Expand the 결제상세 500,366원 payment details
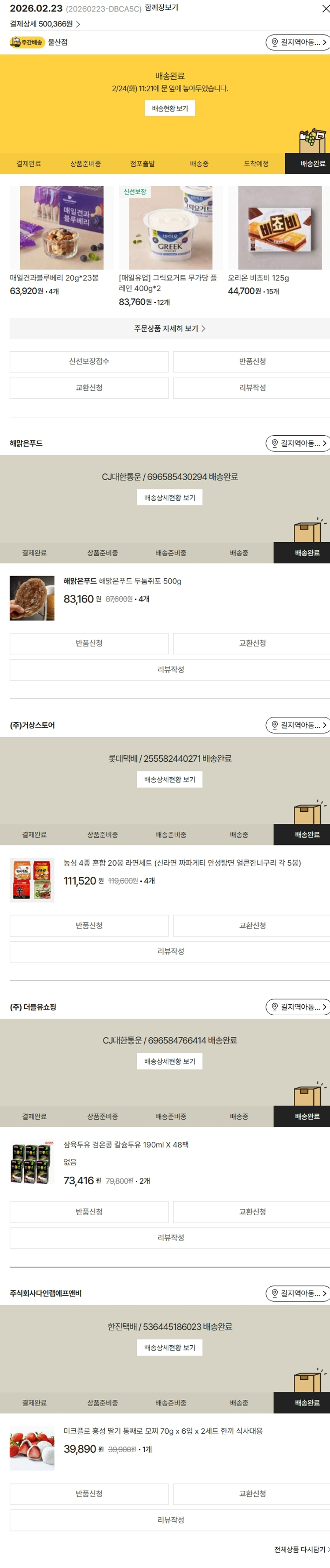This screenshot has height=1568, width=330. coord(45,24)
